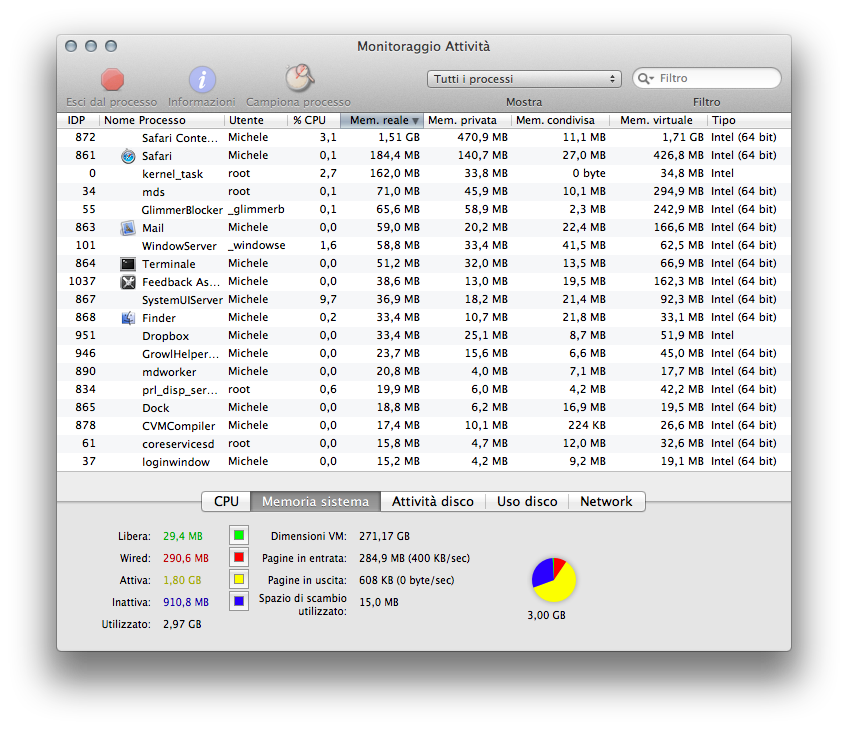Viewport: 848px width, 730px height.
Task: Select the GlimmerBlocker process row
Action: (423, 210)
